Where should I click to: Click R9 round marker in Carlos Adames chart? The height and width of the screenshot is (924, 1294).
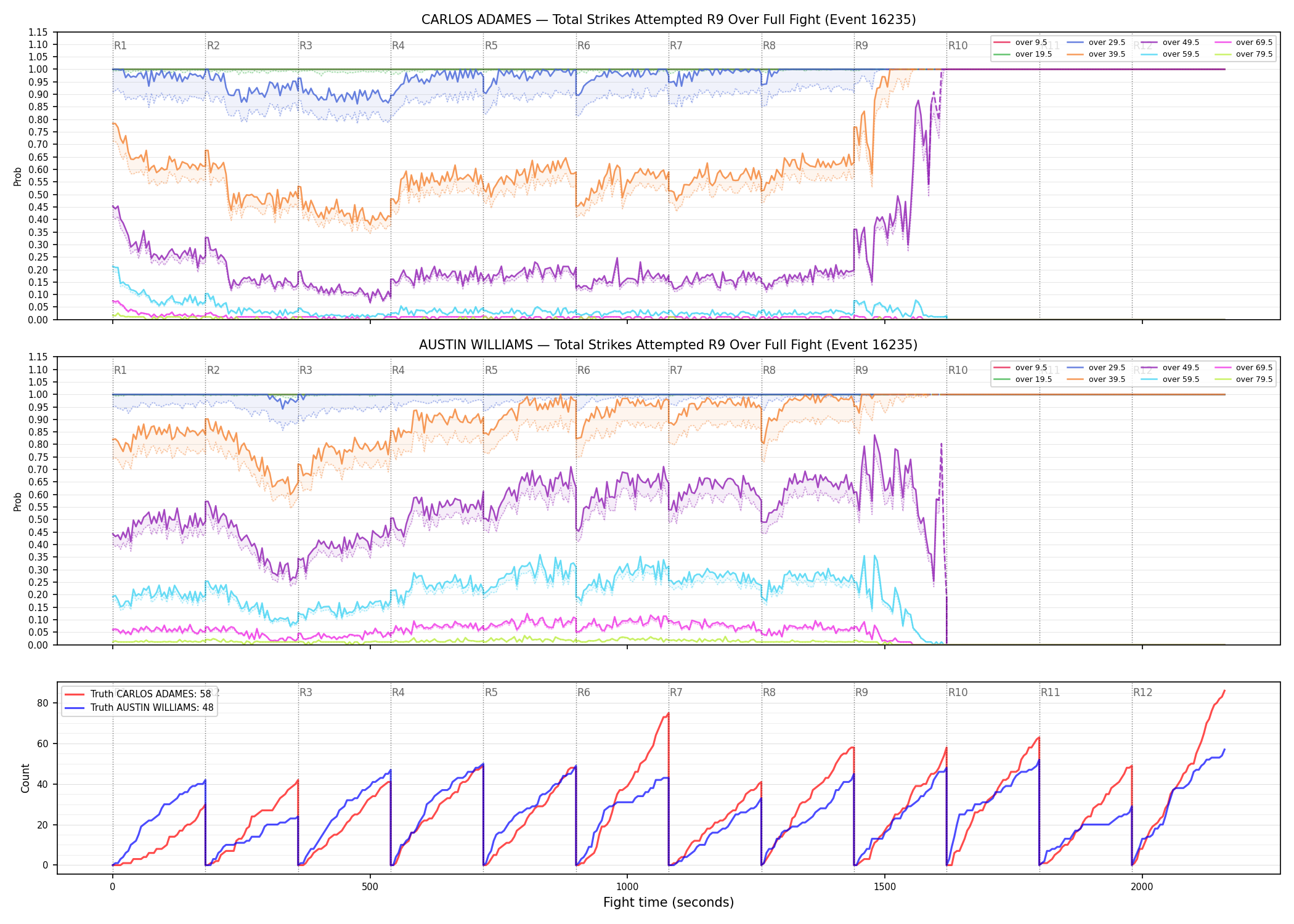(861, 46)
